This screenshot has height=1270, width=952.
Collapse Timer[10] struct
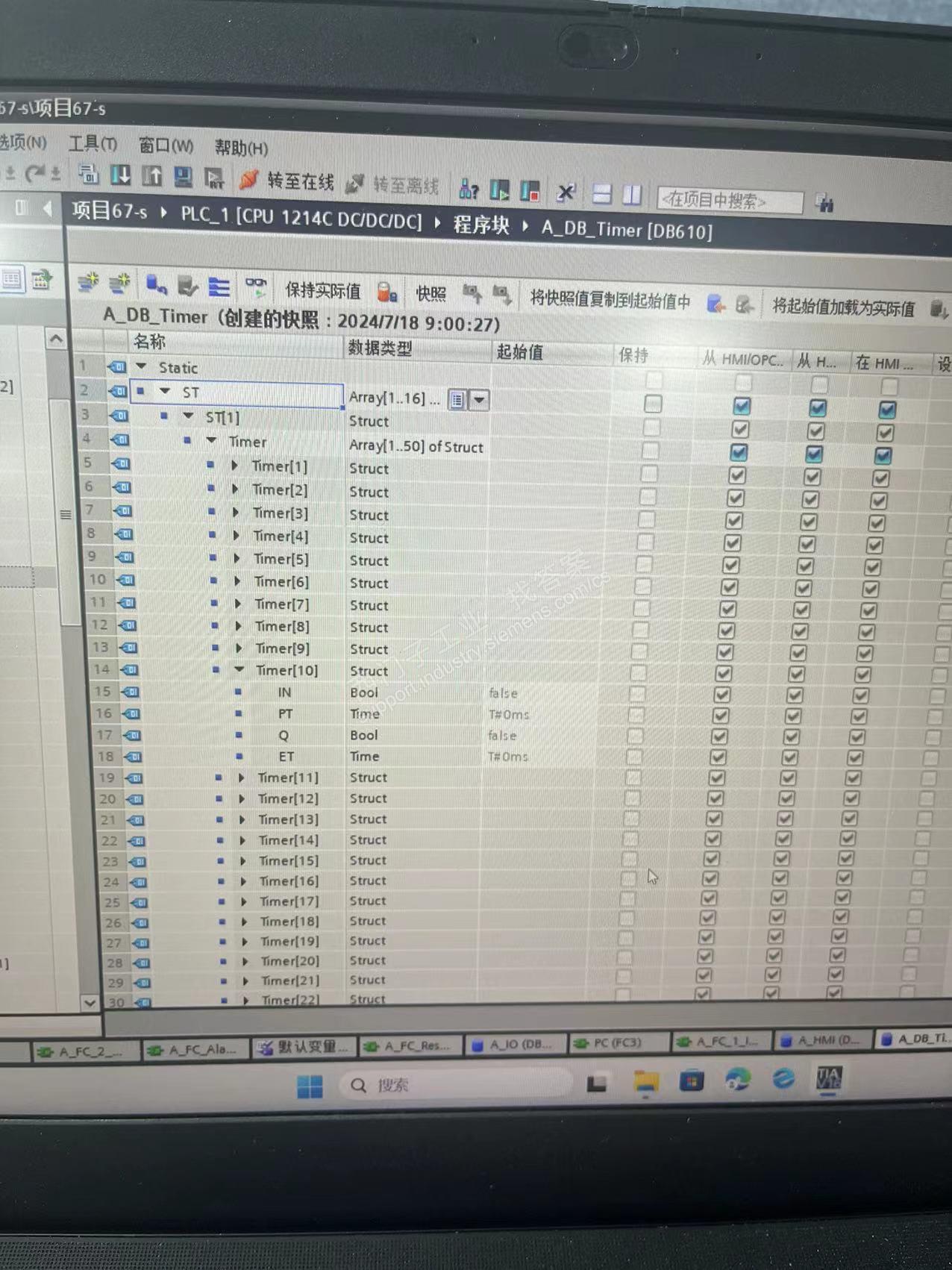[x=239, y=670]
